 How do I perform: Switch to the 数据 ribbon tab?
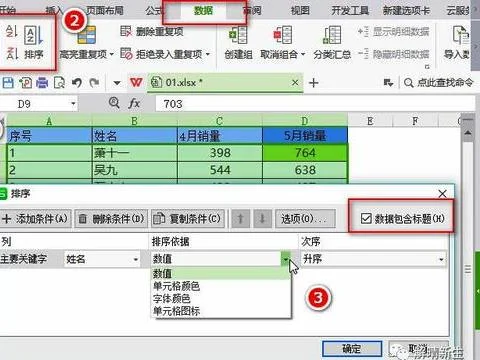204,11
